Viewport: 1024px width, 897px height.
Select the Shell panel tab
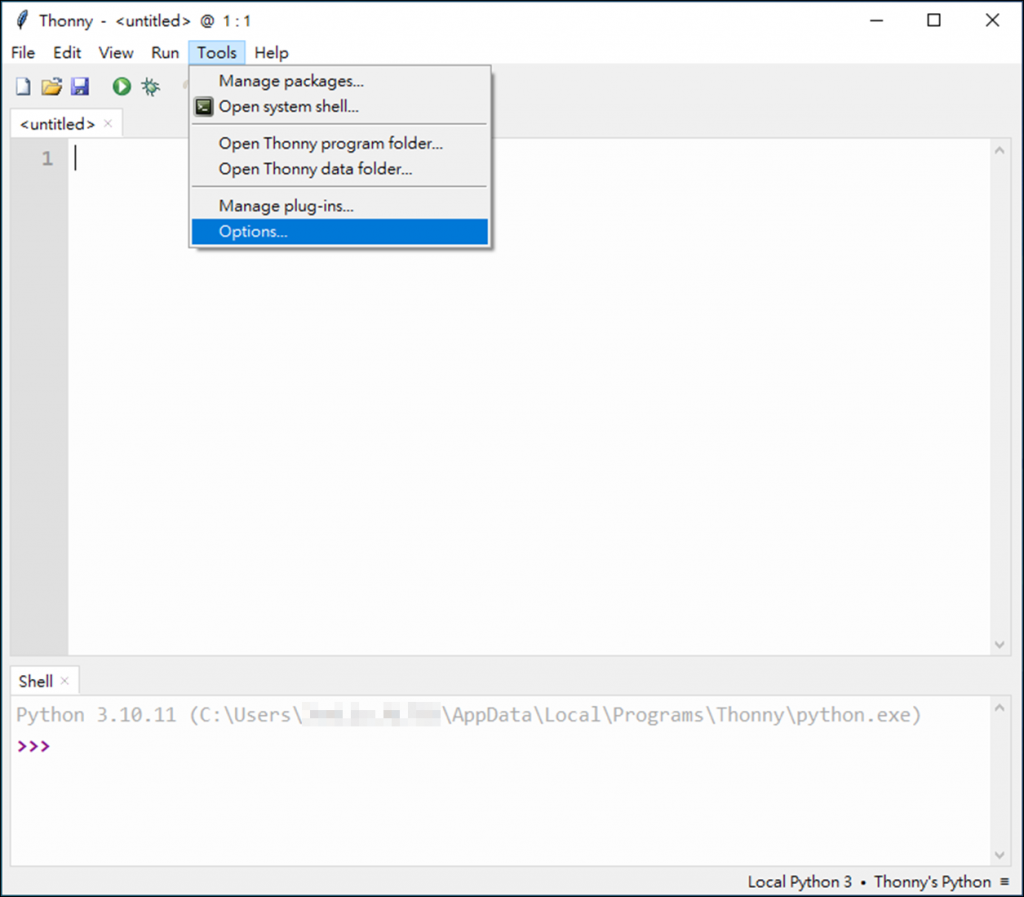[35, 682]
